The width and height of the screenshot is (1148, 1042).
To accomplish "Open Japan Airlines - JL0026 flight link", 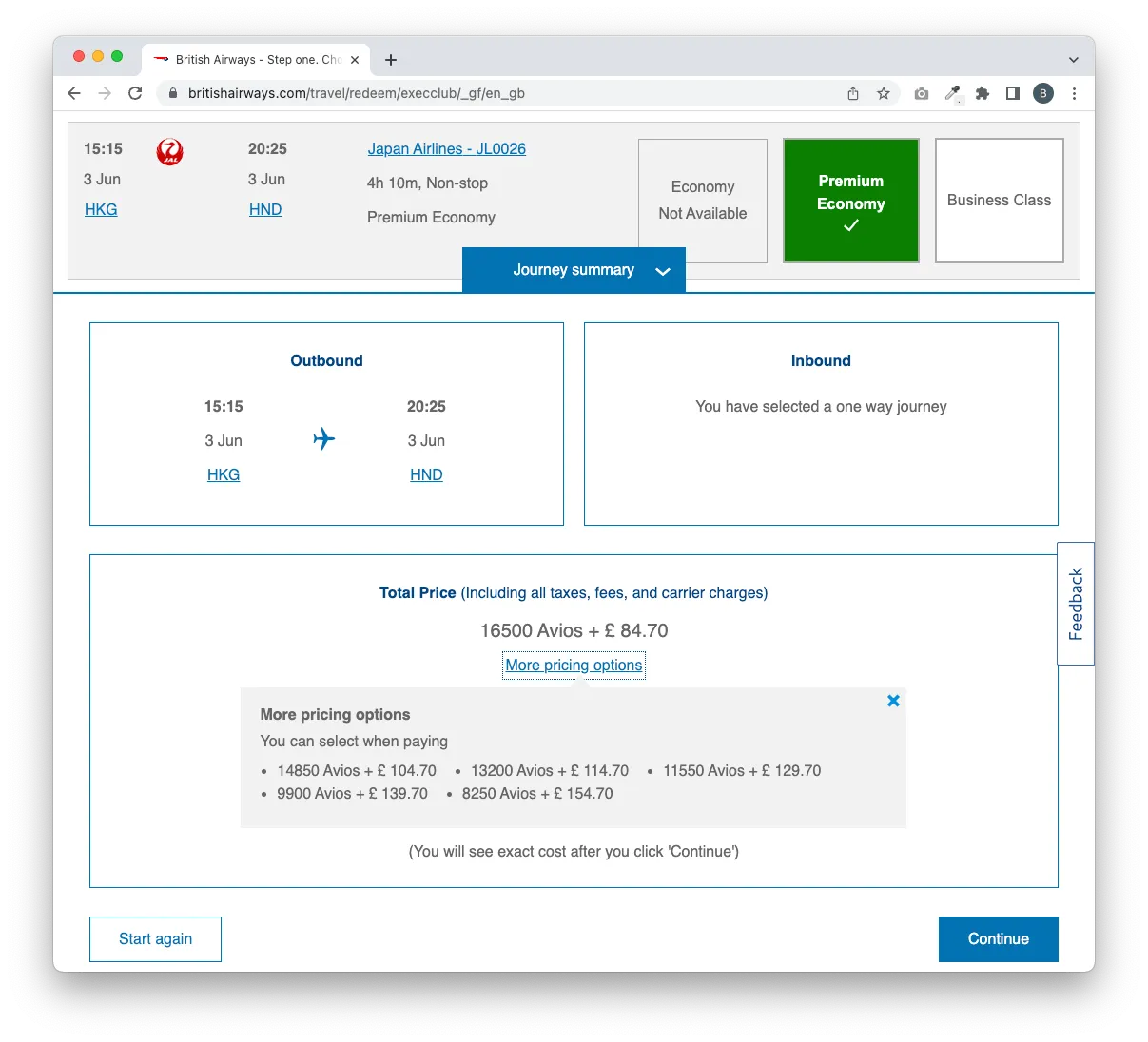I will (x=447, y=148).
